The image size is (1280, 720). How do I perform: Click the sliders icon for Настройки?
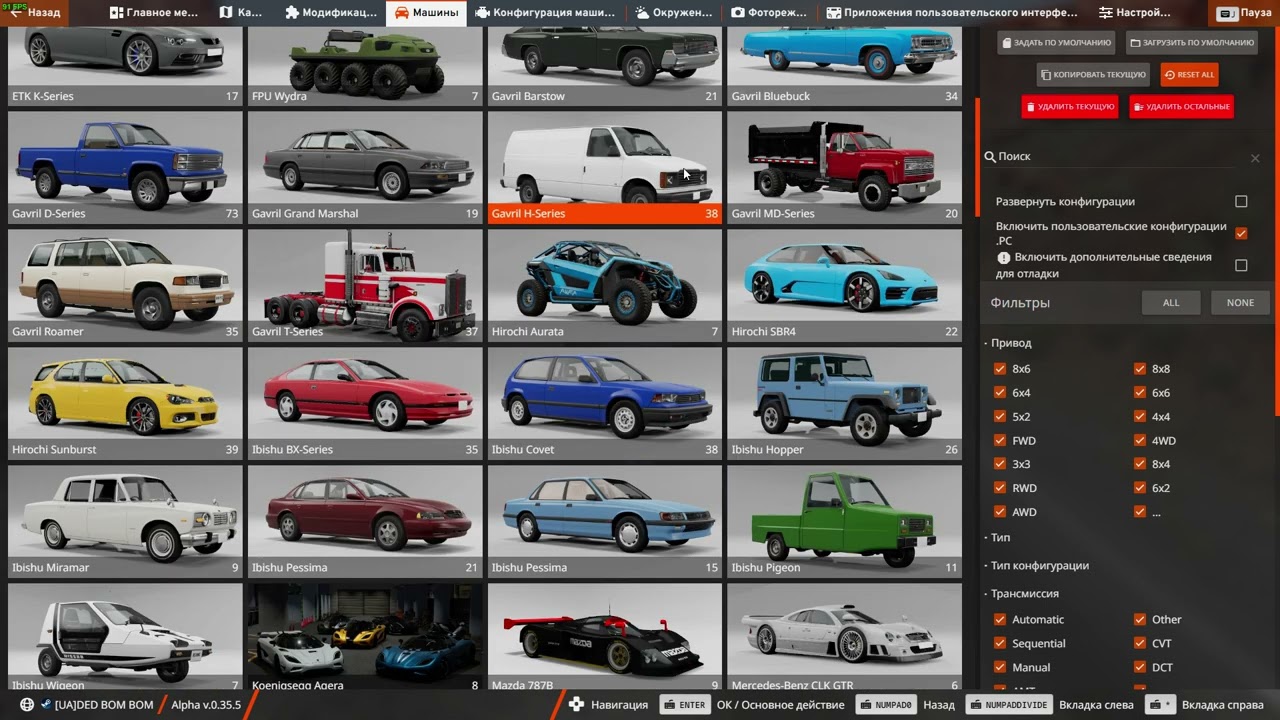tap(1105, 13)
